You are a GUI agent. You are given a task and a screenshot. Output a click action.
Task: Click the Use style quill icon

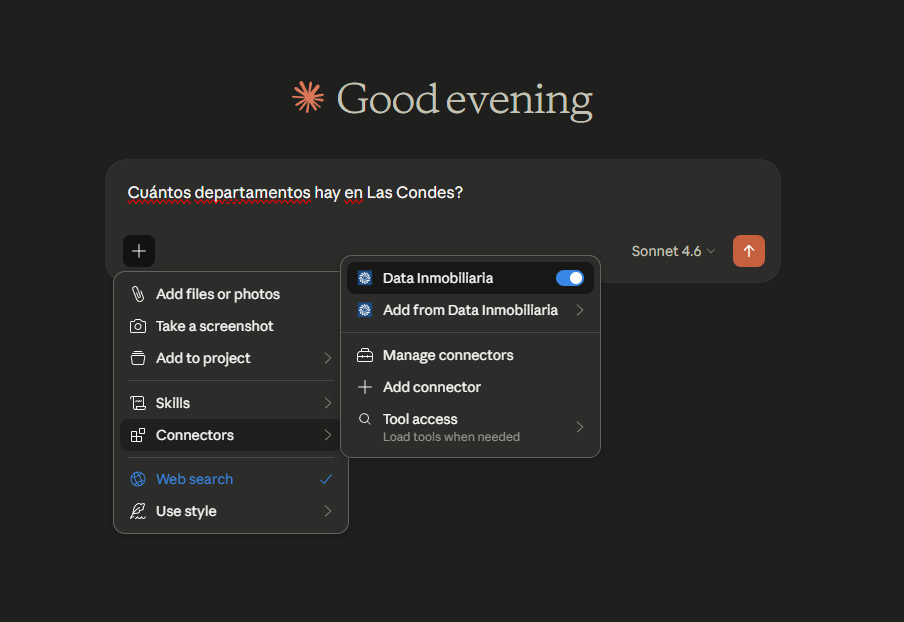coord(138,511)
